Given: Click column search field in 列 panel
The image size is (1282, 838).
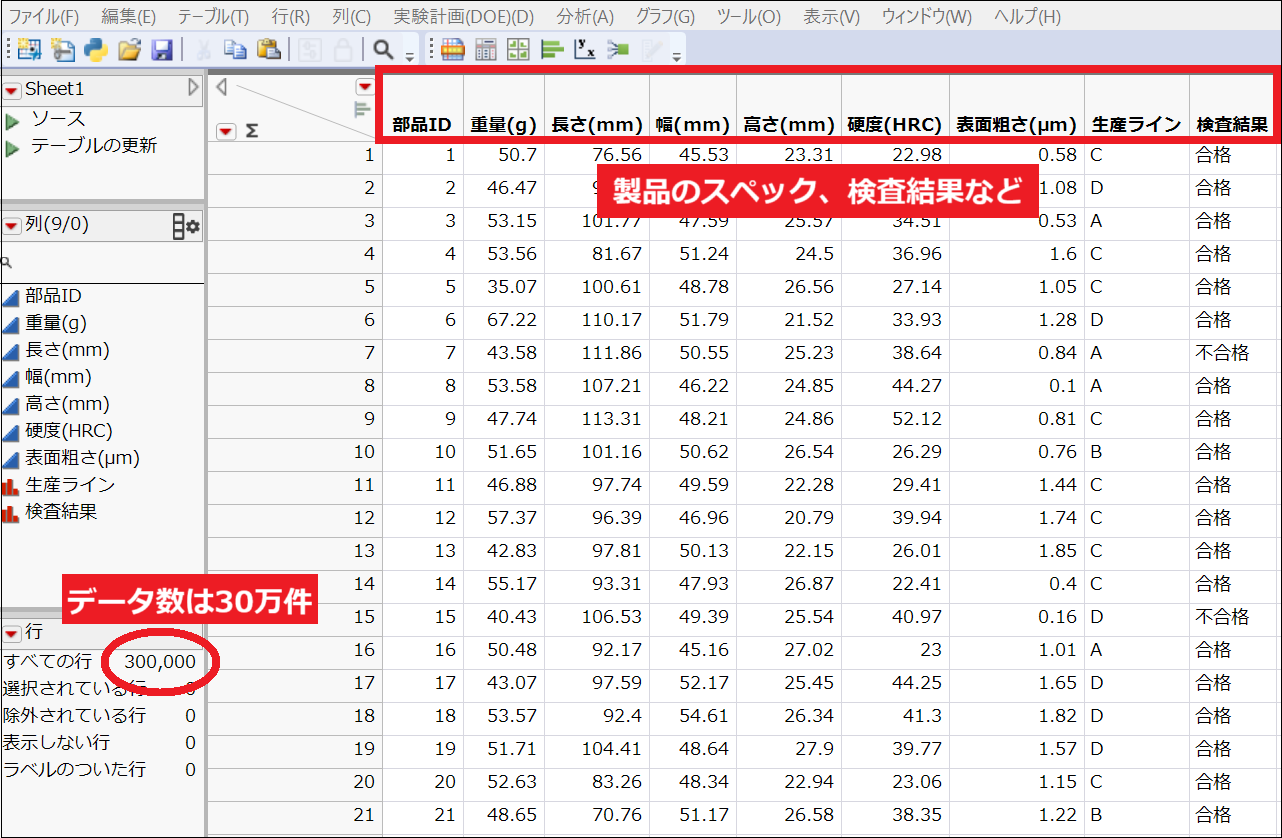Looking at the screenshot, I should 105,263.
